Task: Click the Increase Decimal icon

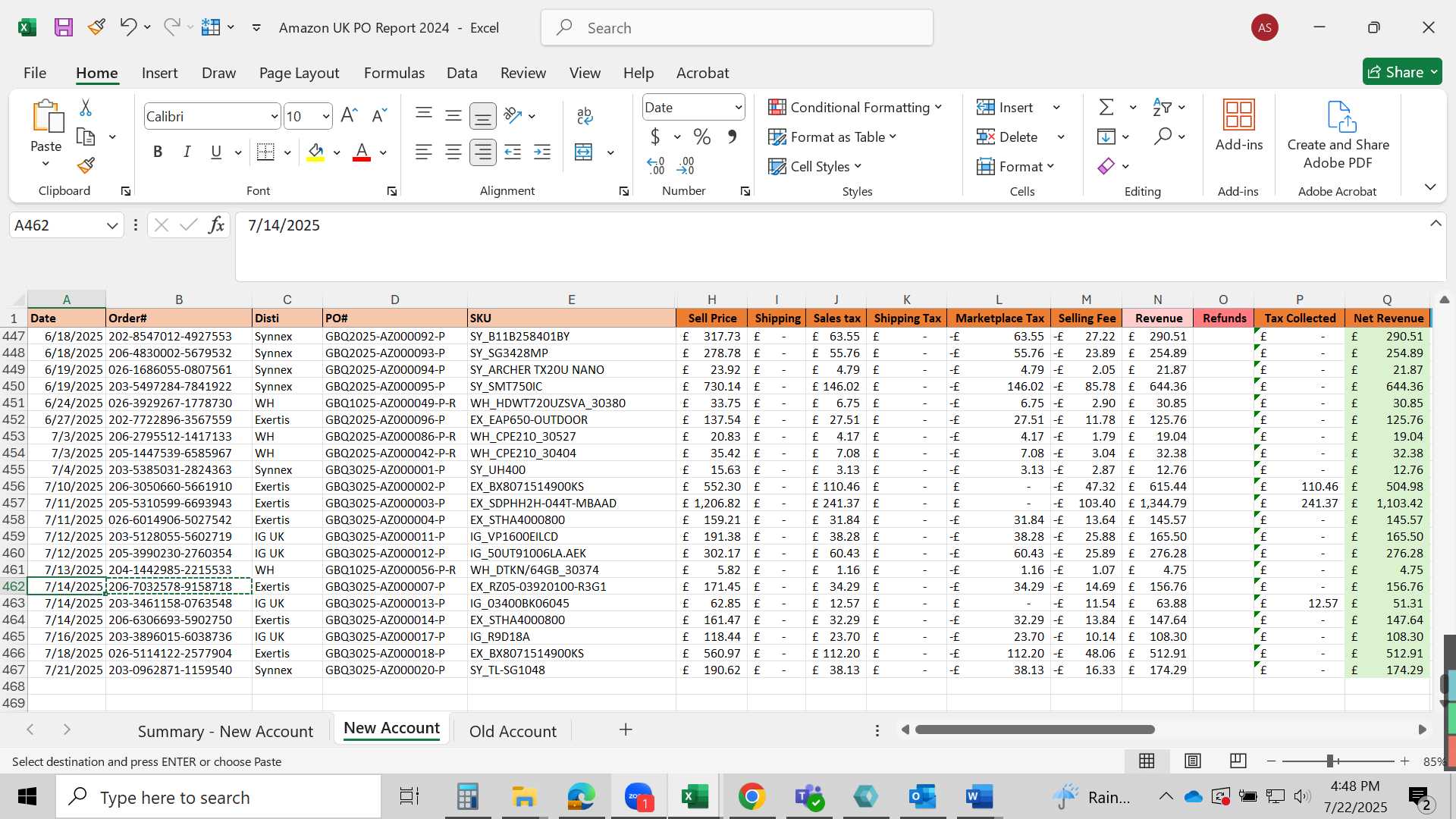Action: tap(656, 165)
